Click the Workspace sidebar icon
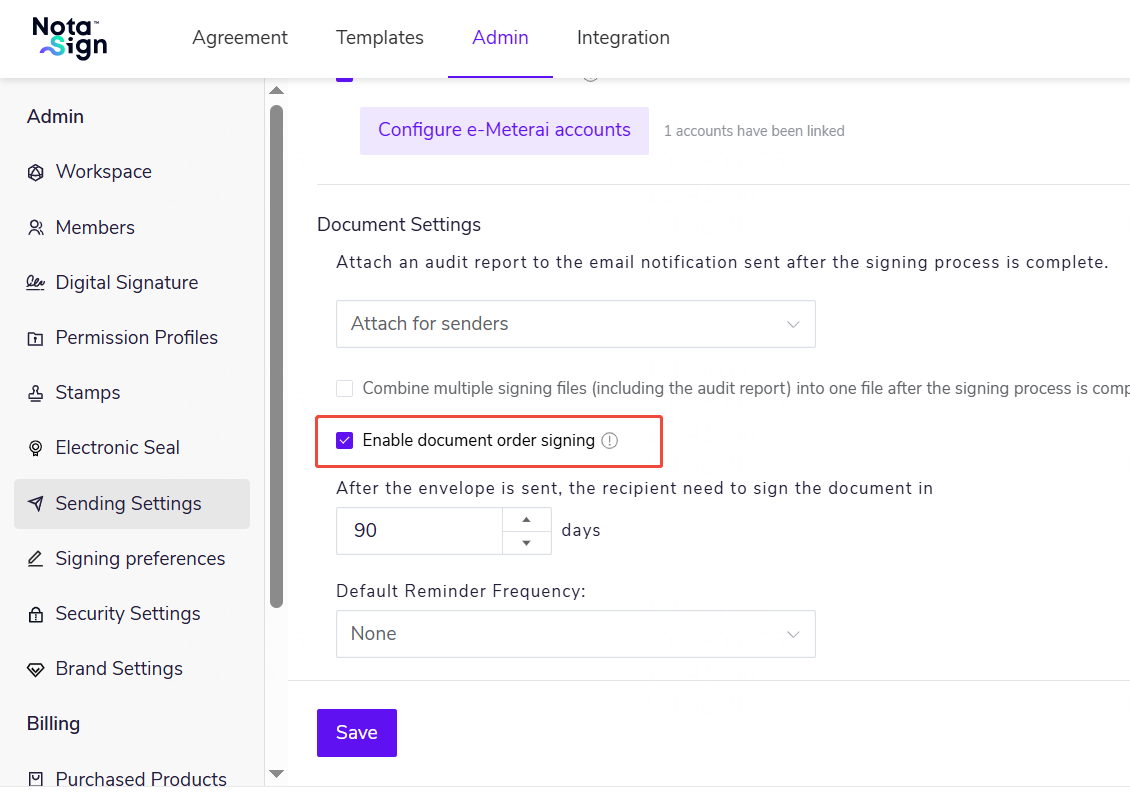The height and width of the screenshot is (793, 1130). pos(35,172)
